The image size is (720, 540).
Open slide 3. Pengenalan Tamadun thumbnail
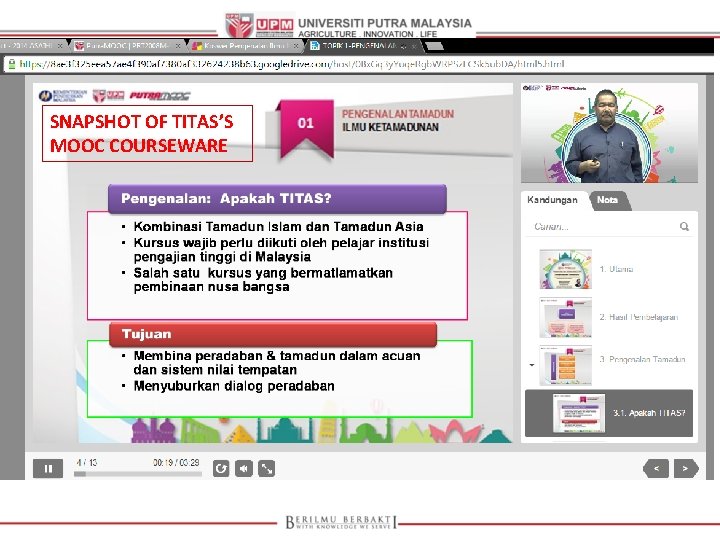click(x=566, y=365)
